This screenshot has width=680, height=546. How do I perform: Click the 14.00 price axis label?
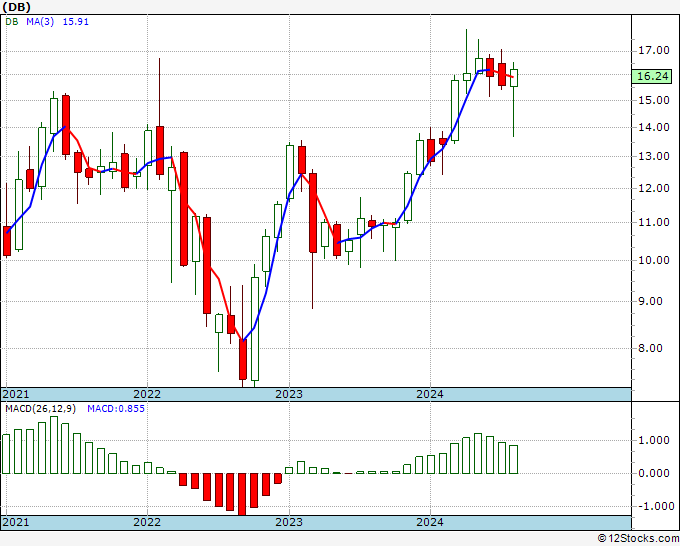[x=654, y=127]
